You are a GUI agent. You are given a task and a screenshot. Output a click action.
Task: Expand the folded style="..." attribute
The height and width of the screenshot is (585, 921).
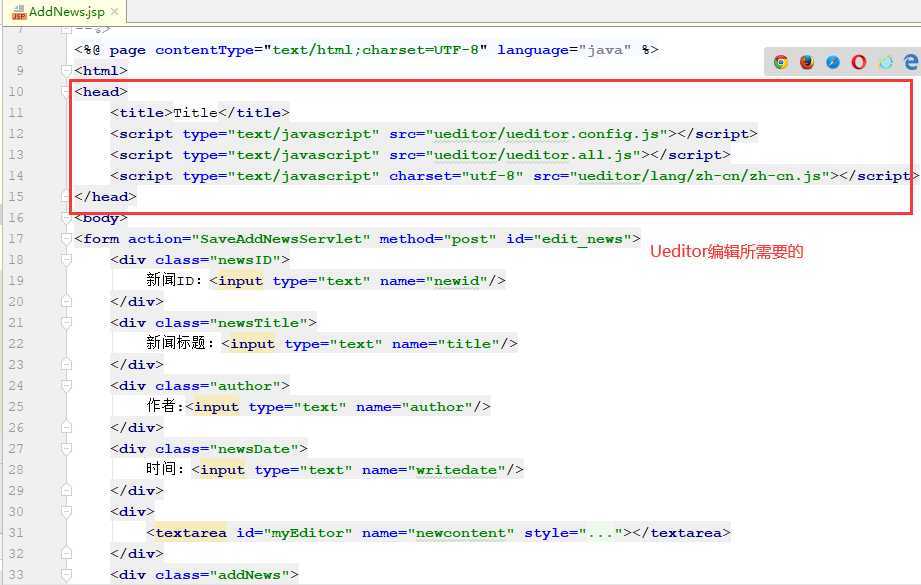[600, 533]
